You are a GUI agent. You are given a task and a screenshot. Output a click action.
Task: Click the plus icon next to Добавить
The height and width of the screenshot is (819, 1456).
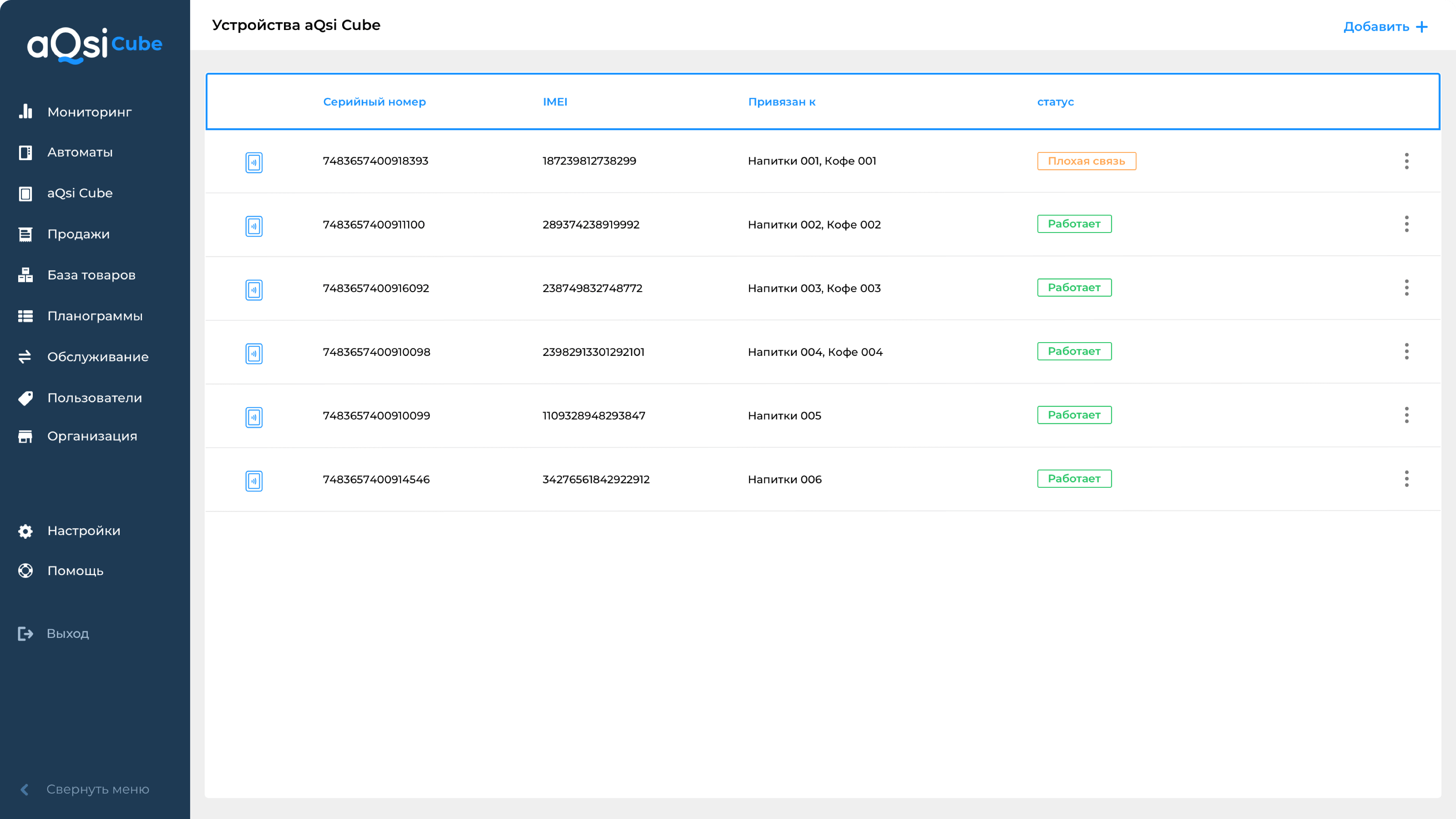[x=1422, y=27]
